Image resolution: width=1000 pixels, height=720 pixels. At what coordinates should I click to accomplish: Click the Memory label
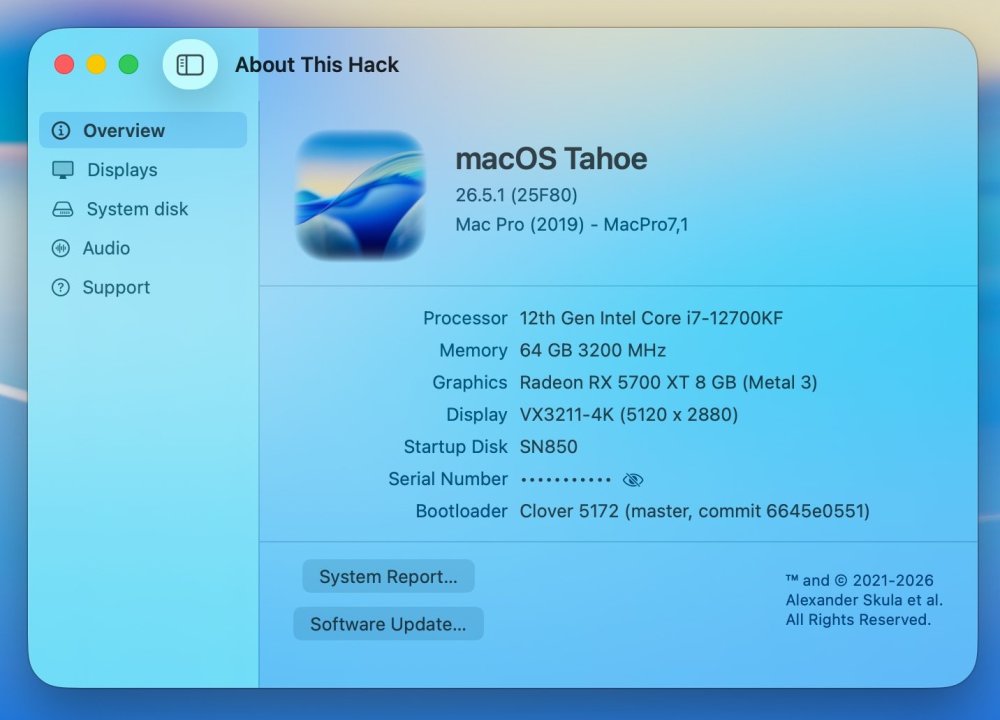(x=473, y=350)
